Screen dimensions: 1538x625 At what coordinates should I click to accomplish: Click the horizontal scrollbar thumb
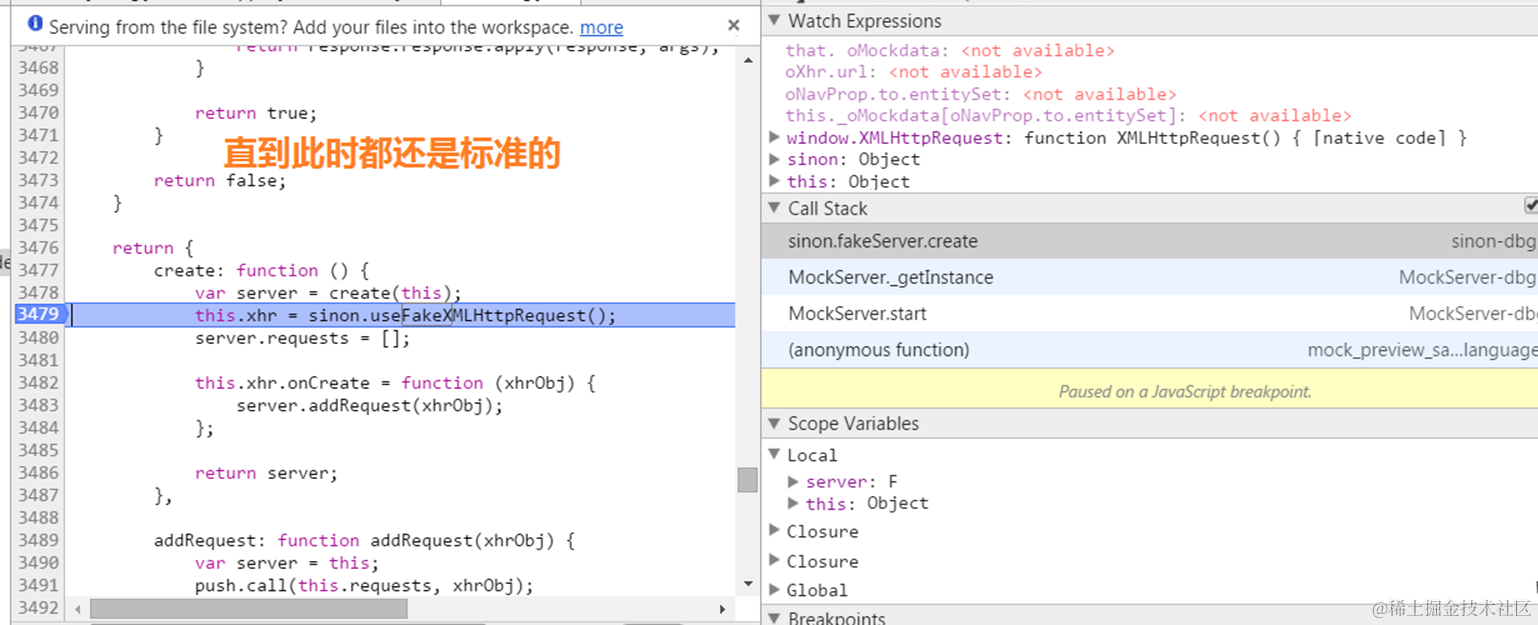click(248, 608)
